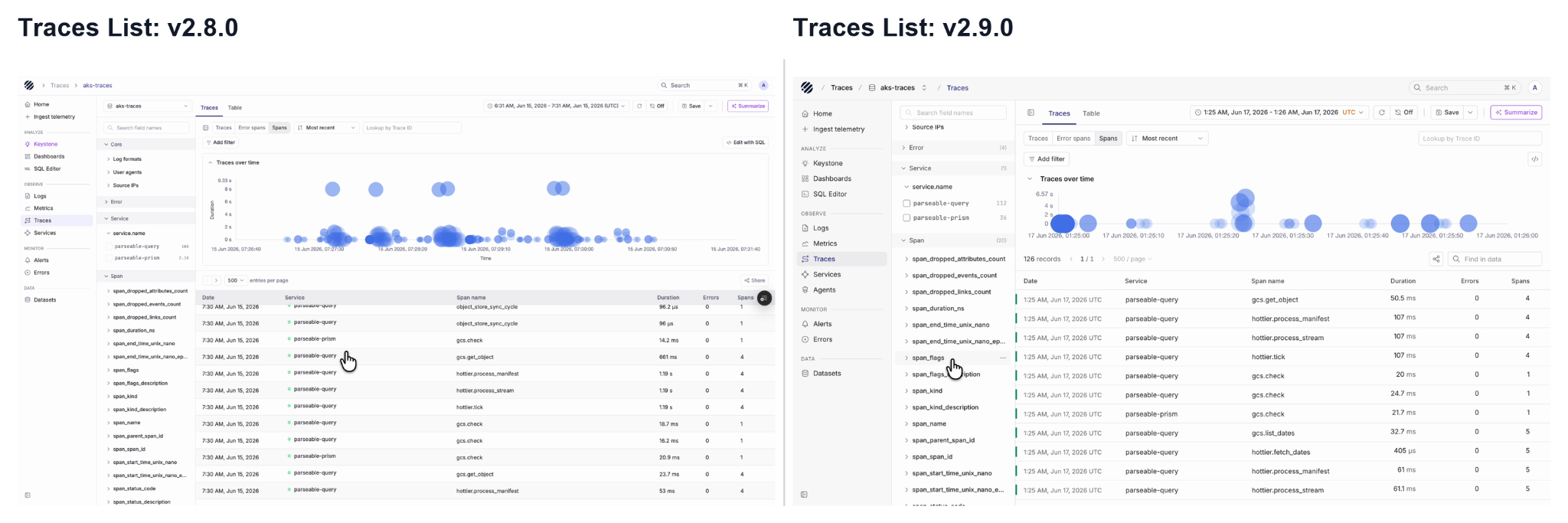Screen dimensions: 1568x523
Task: Click Add filter in v2.9.0
Action: 1047,159
